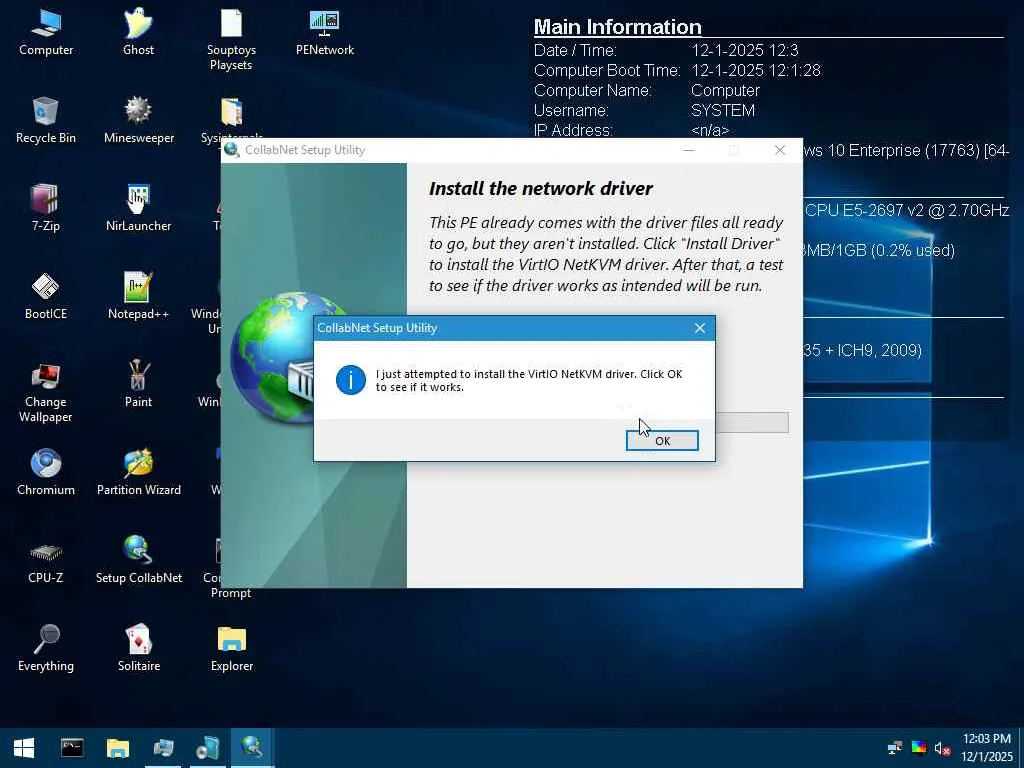
Task: Open Command Prompt from the taskbar
Action: (72, 748)
